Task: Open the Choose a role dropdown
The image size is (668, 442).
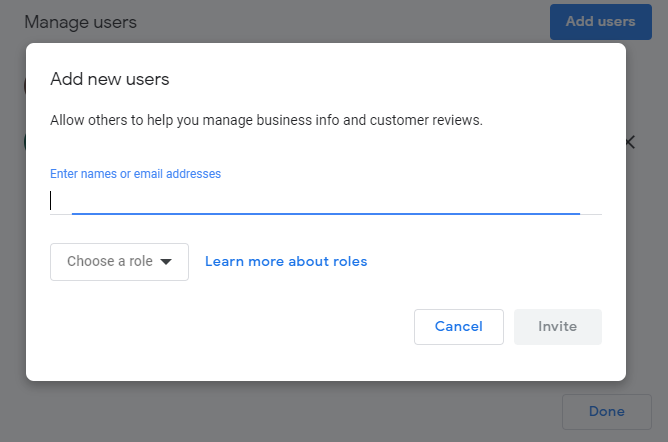Action: click(119, 262)
